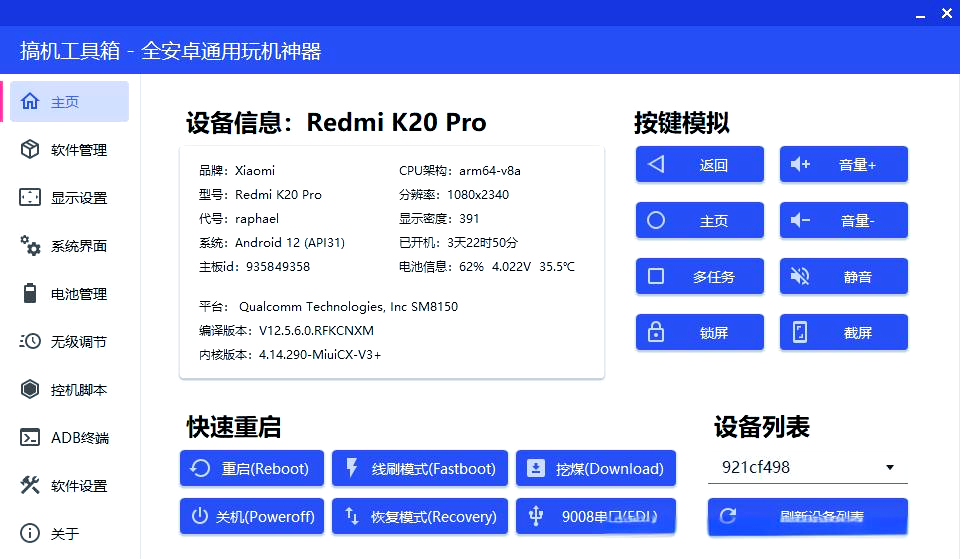
Task: Click the screen frame icon beside 显示设置
Action: (30, 197)
